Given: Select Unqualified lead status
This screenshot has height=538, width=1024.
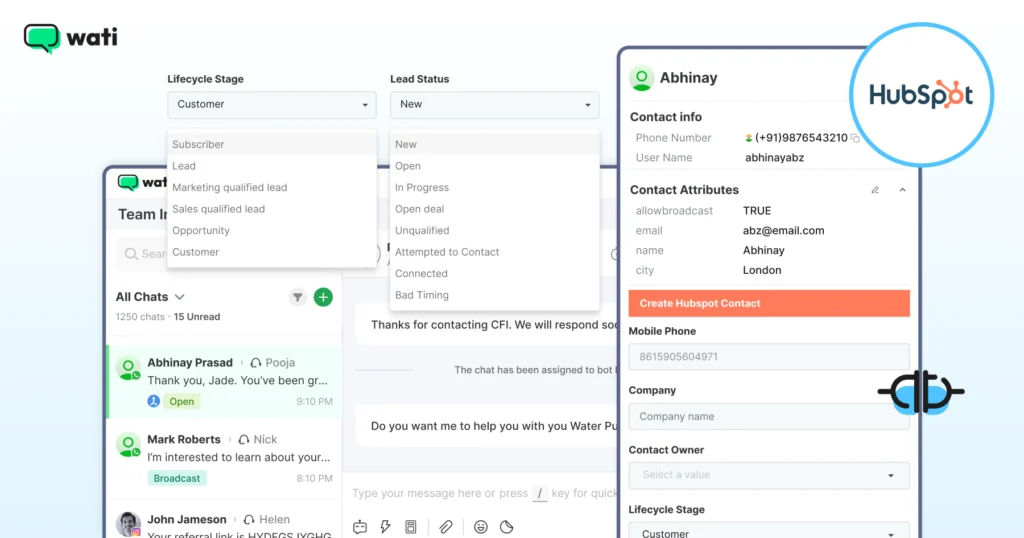Looking at the screenshot, I should point(494,230).
